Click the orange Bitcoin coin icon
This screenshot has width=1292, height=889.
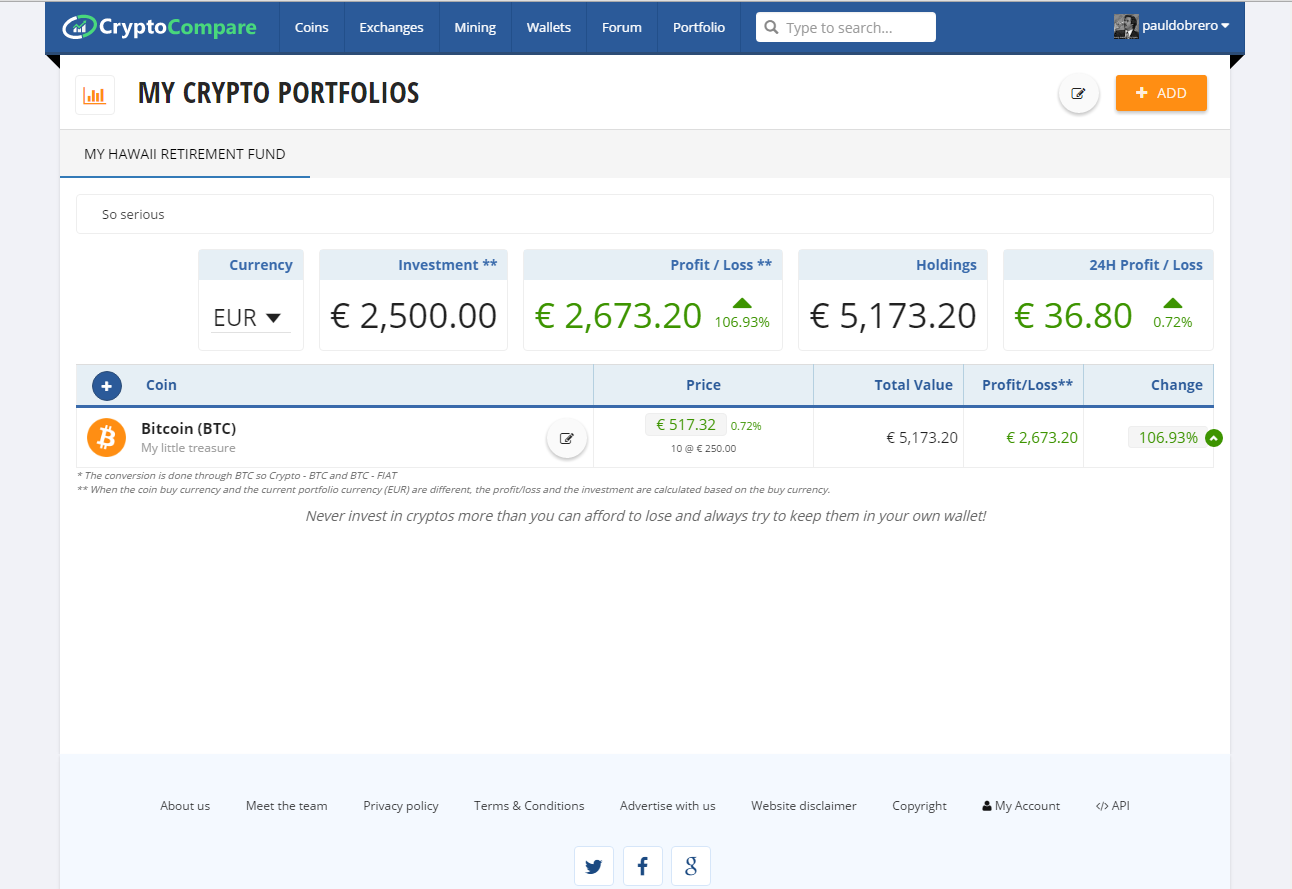107,437
